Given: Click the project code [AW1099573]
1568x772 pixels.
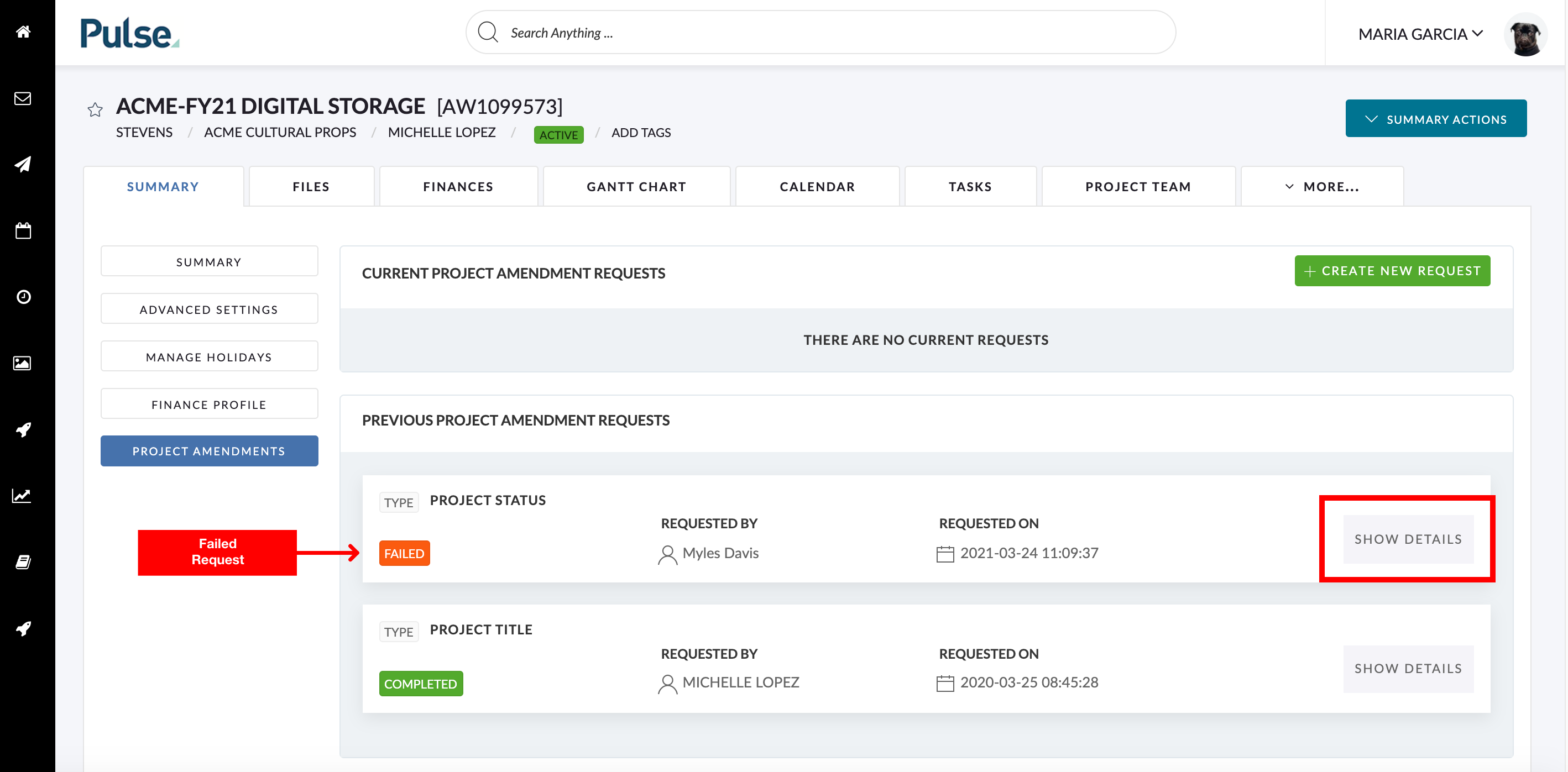Looking at the screenshot, I should [500, 107].
